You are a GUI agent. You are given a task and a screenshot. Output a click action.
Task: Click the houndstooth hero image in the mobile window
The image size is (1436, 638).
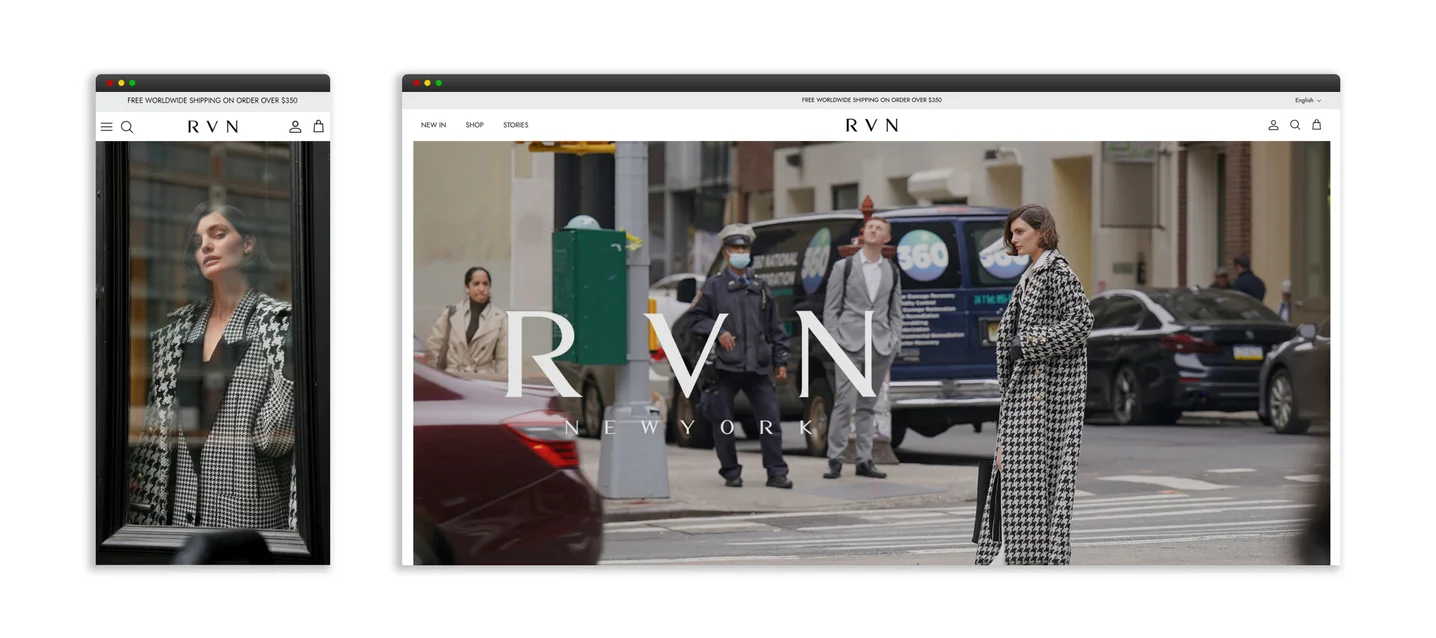click(213, 353)
